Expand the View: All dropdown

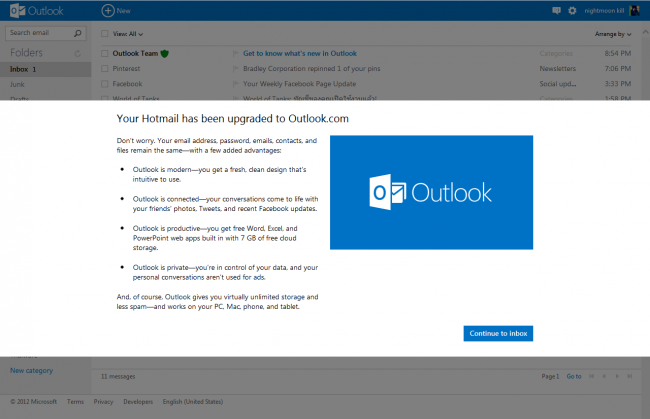[126, 33]
